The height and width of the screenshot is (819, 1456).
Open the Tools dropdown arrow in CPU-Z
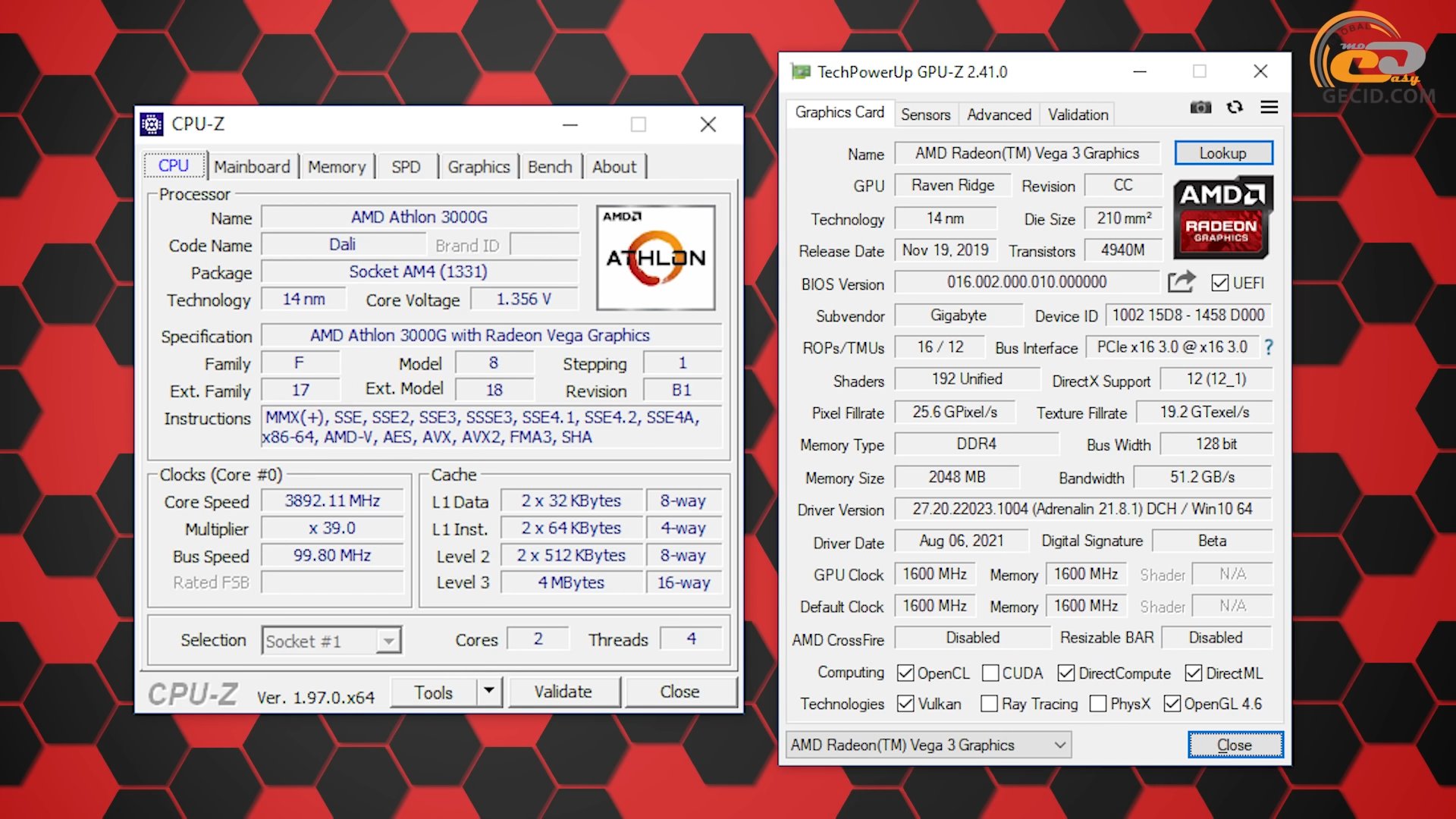pos(489,692)
